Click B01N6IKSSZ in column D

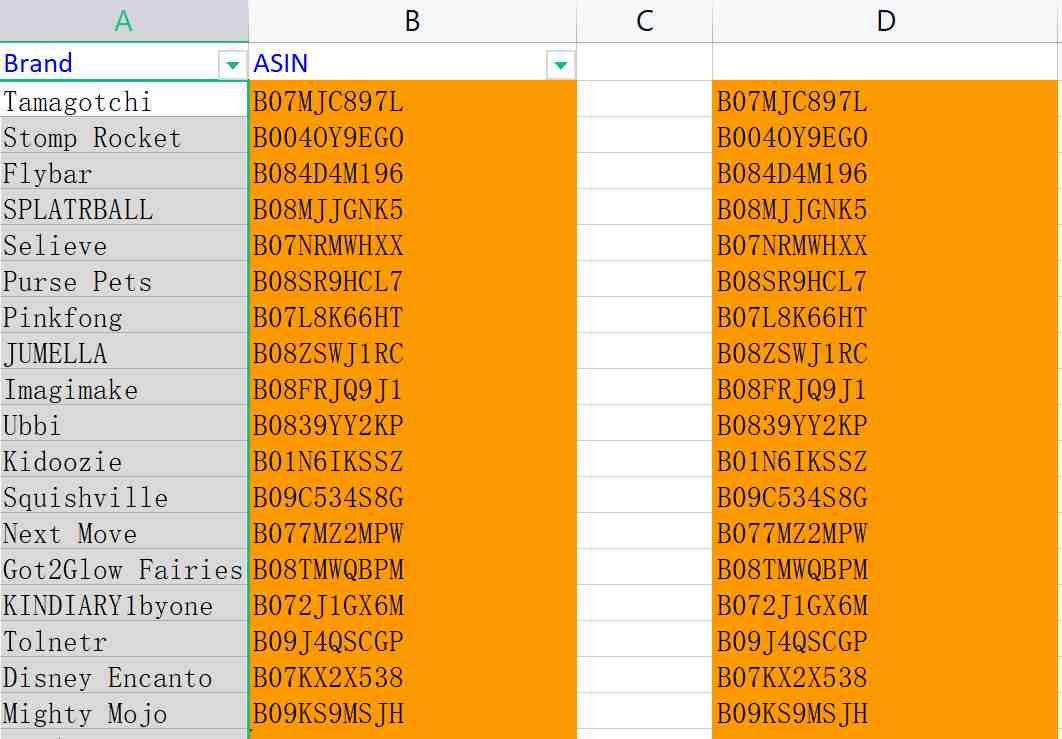tap(885, 461)
